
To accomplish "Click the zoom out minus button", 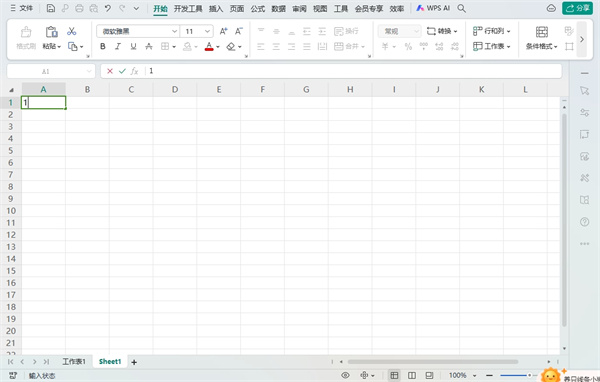I will pyautogui.click(x=489, y=375).
